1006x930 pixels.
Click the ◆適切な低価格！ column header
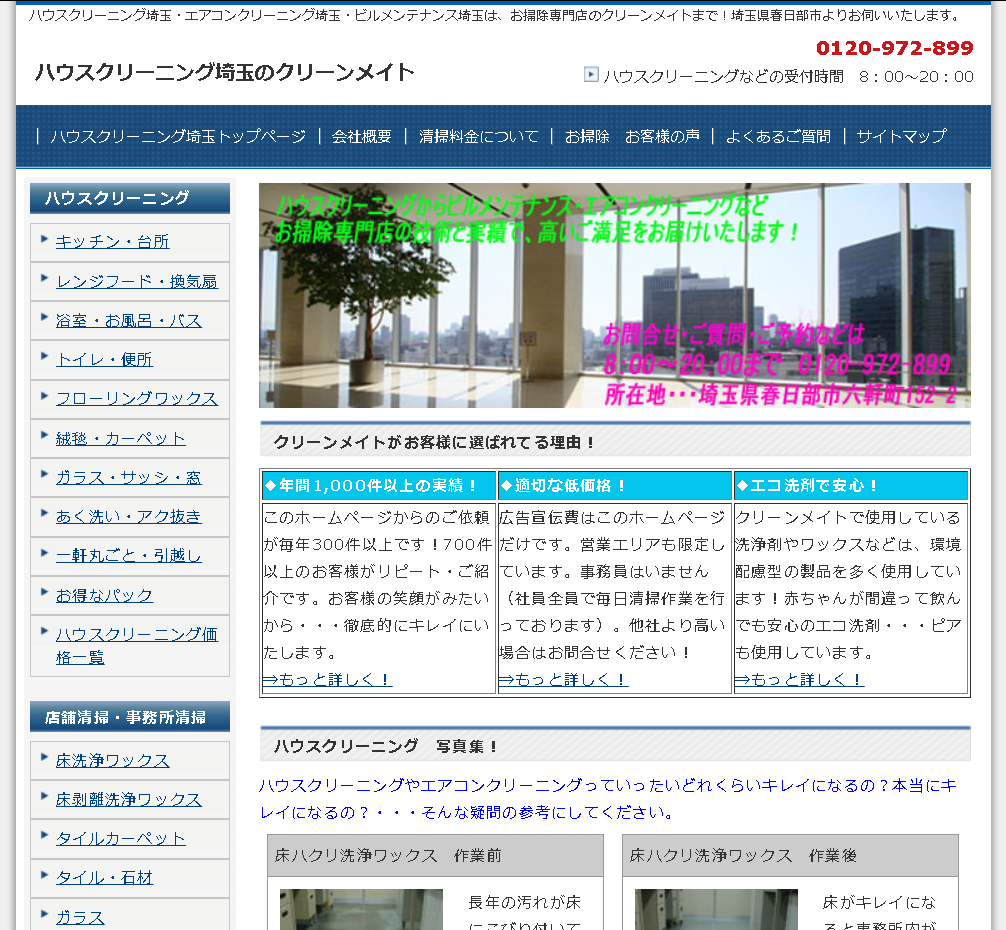click(615, 486)
